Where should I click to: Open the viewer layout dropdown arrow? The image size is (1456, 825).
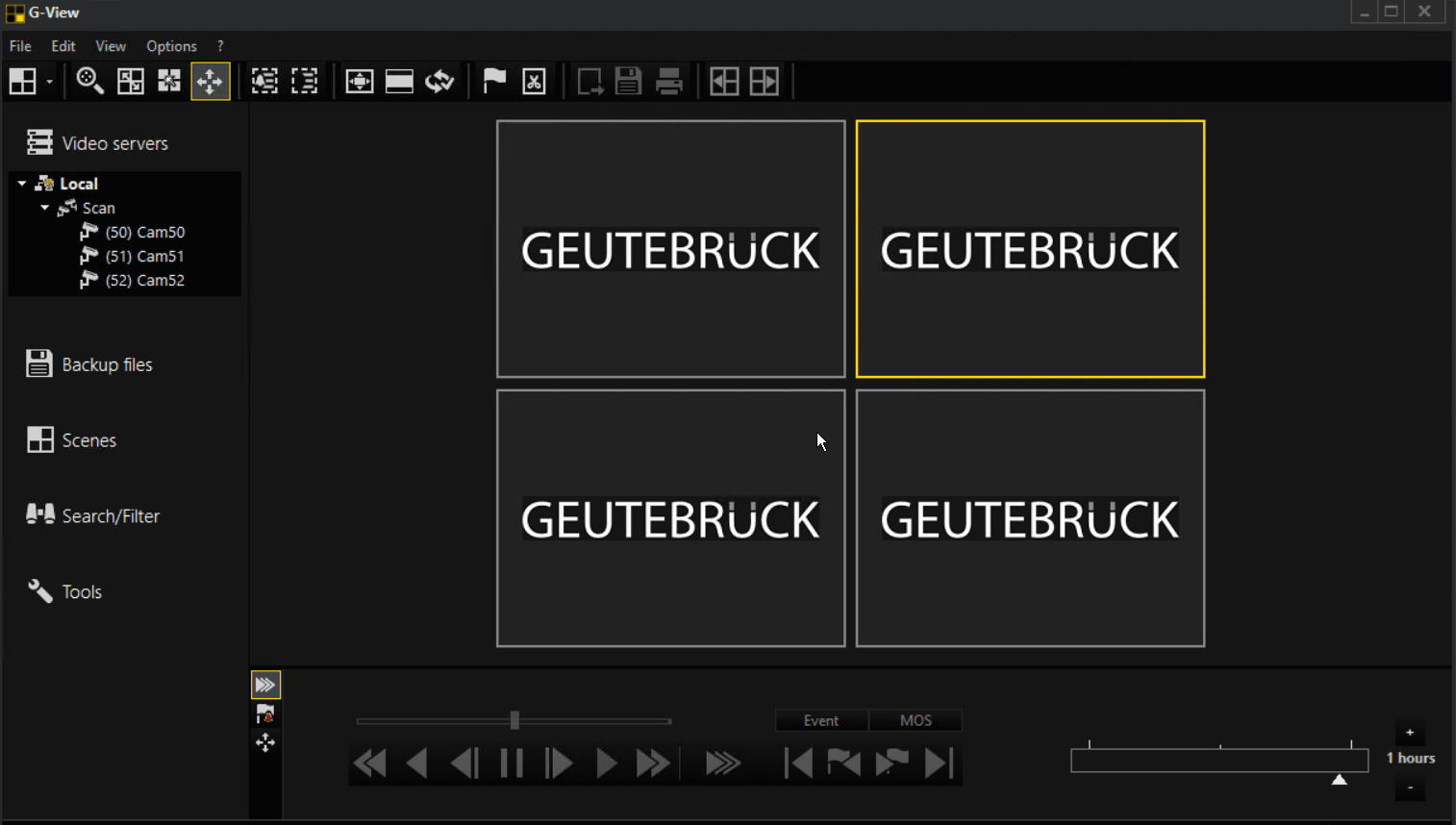pyautogui.click(x=49, y=83)
